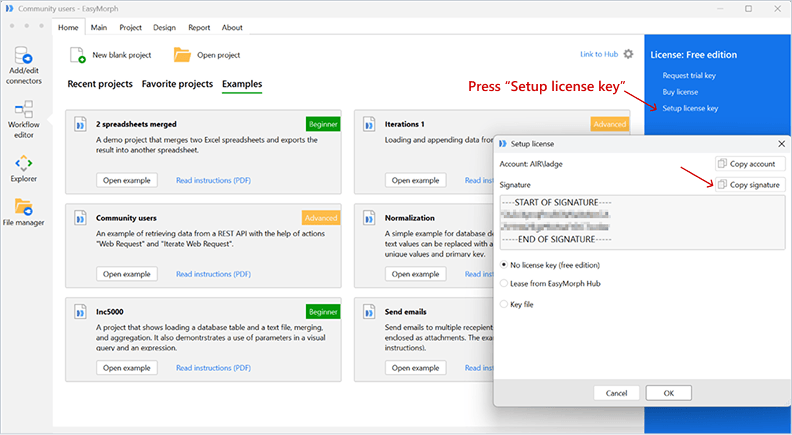This screenshot has height=435, width=792.
Task: Select the Key file option
Action: pyautogui.click(x=504, y=304)
